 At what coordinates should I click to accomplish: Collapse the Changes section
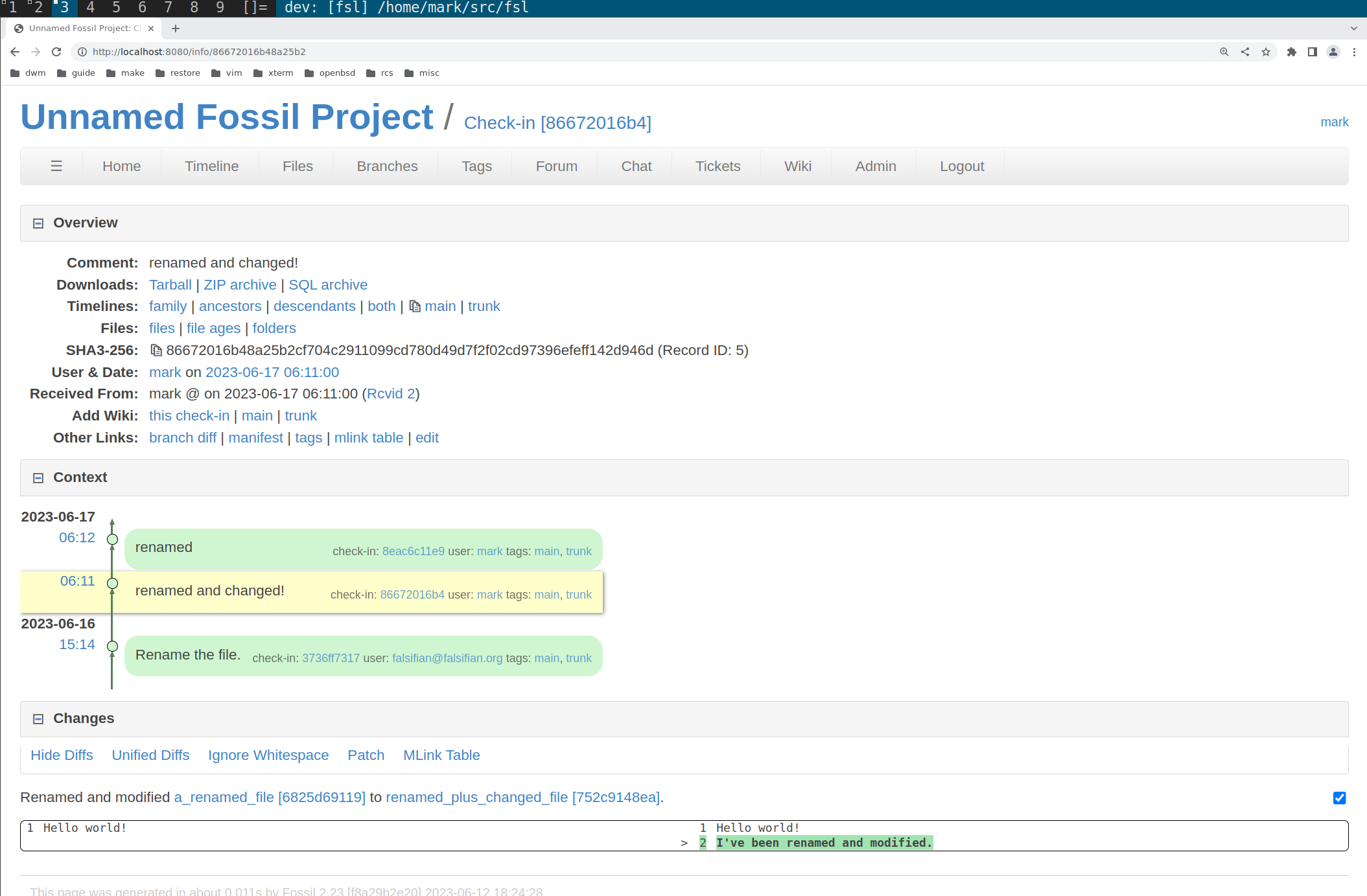(x=38, y=718)
